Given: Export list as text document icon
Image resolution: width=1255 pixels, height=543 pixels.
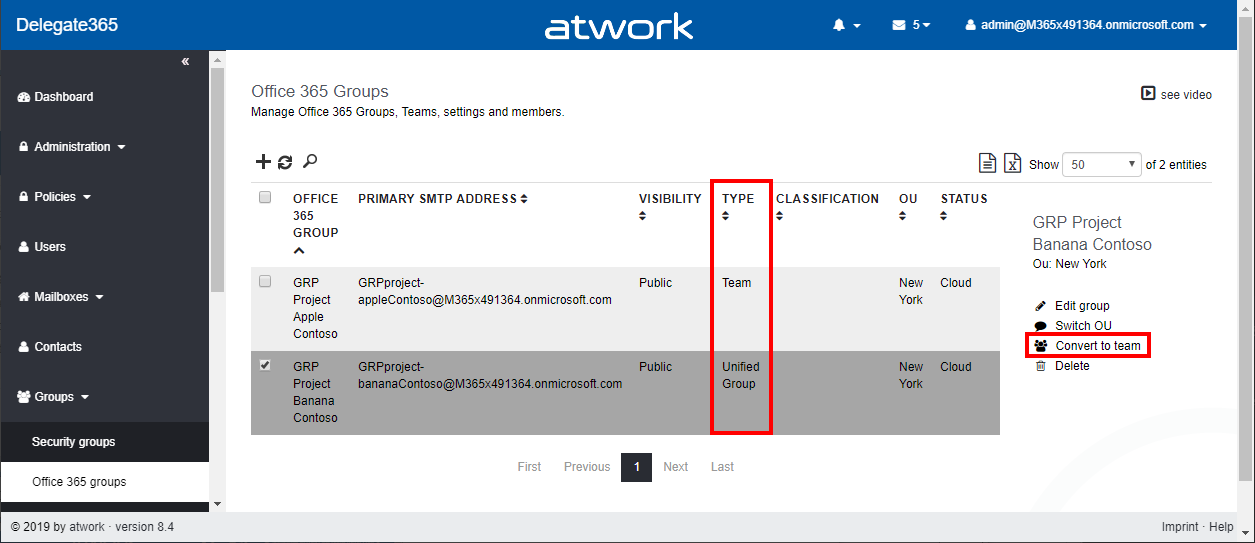Looking at the screenshot, I should pos(987,164).
